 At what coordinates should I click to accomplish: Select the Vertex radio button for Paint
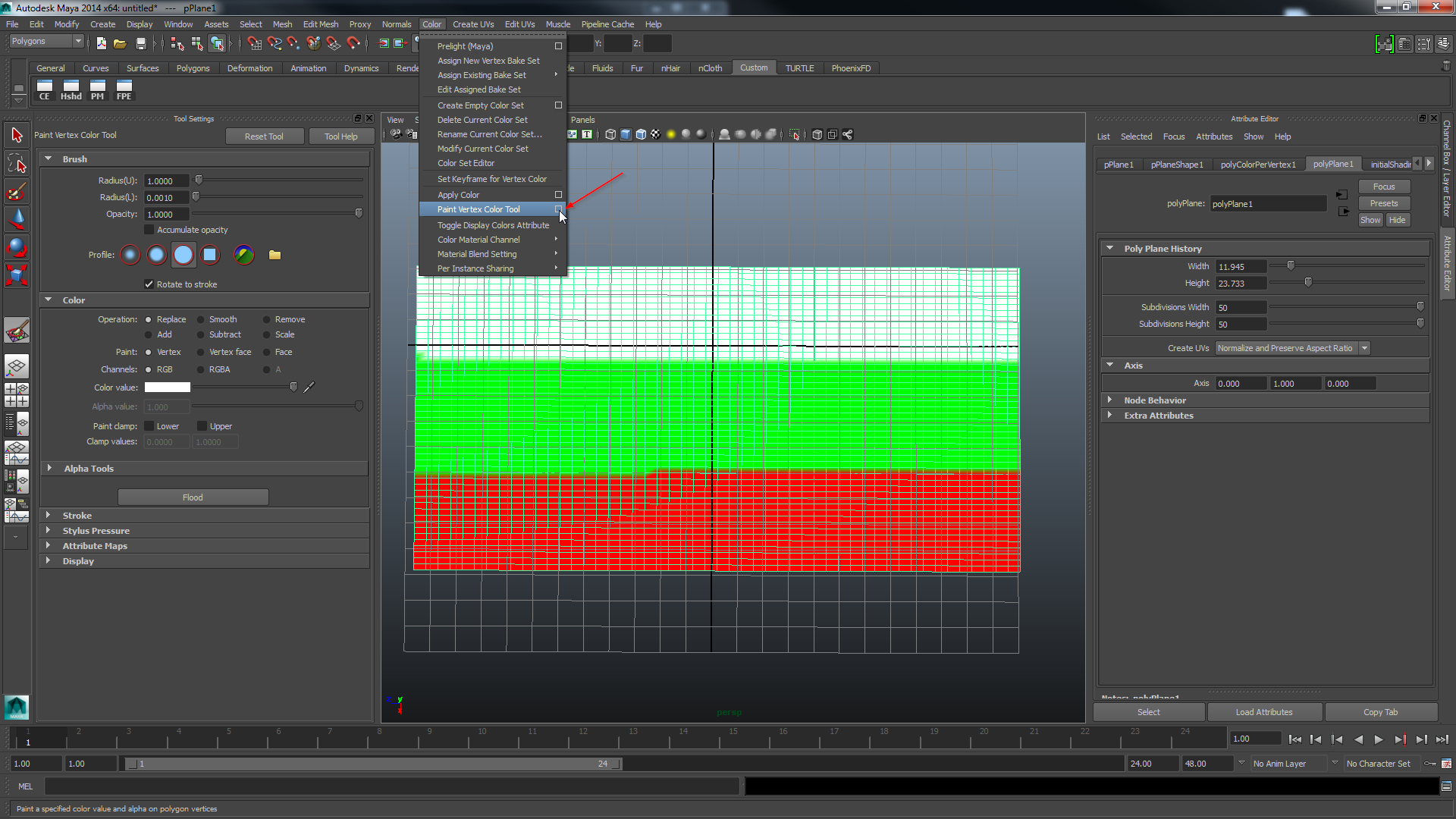click(x=148, y=352)
